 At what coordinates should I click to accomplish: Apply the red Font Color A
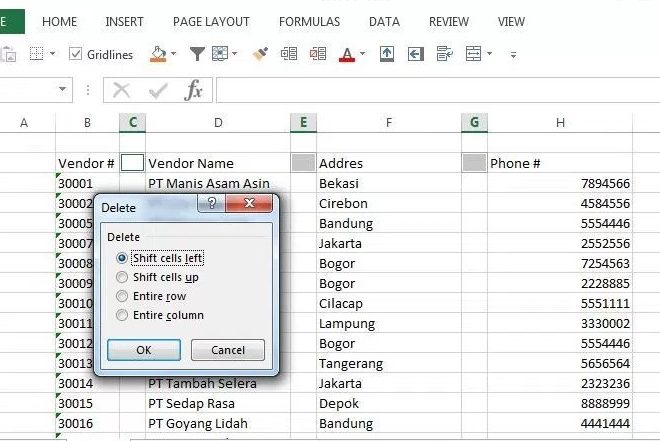(347, 54)
